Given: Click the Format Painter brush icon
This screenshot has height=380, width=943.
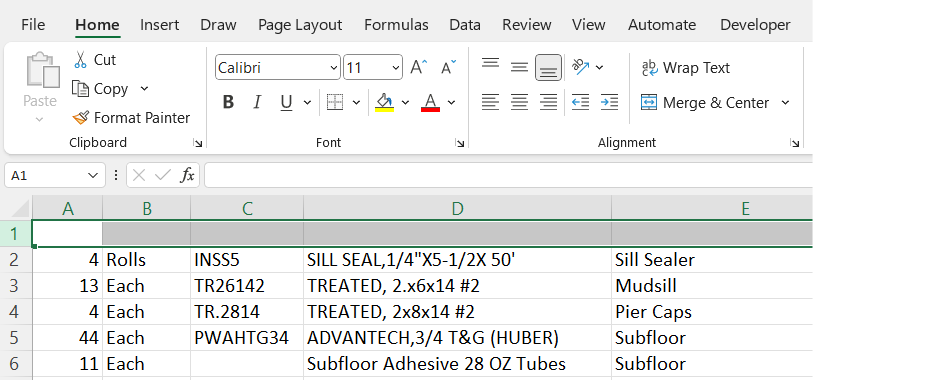Looking at the screenshot, I should click(x=80, y=118).
